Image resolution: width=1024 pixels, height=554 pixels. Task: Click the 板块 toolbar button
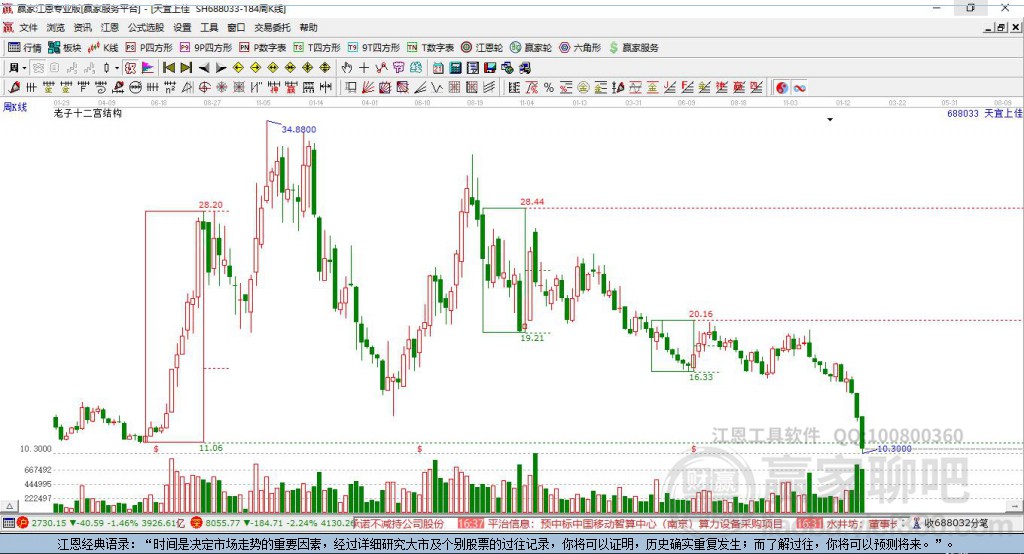64,48
